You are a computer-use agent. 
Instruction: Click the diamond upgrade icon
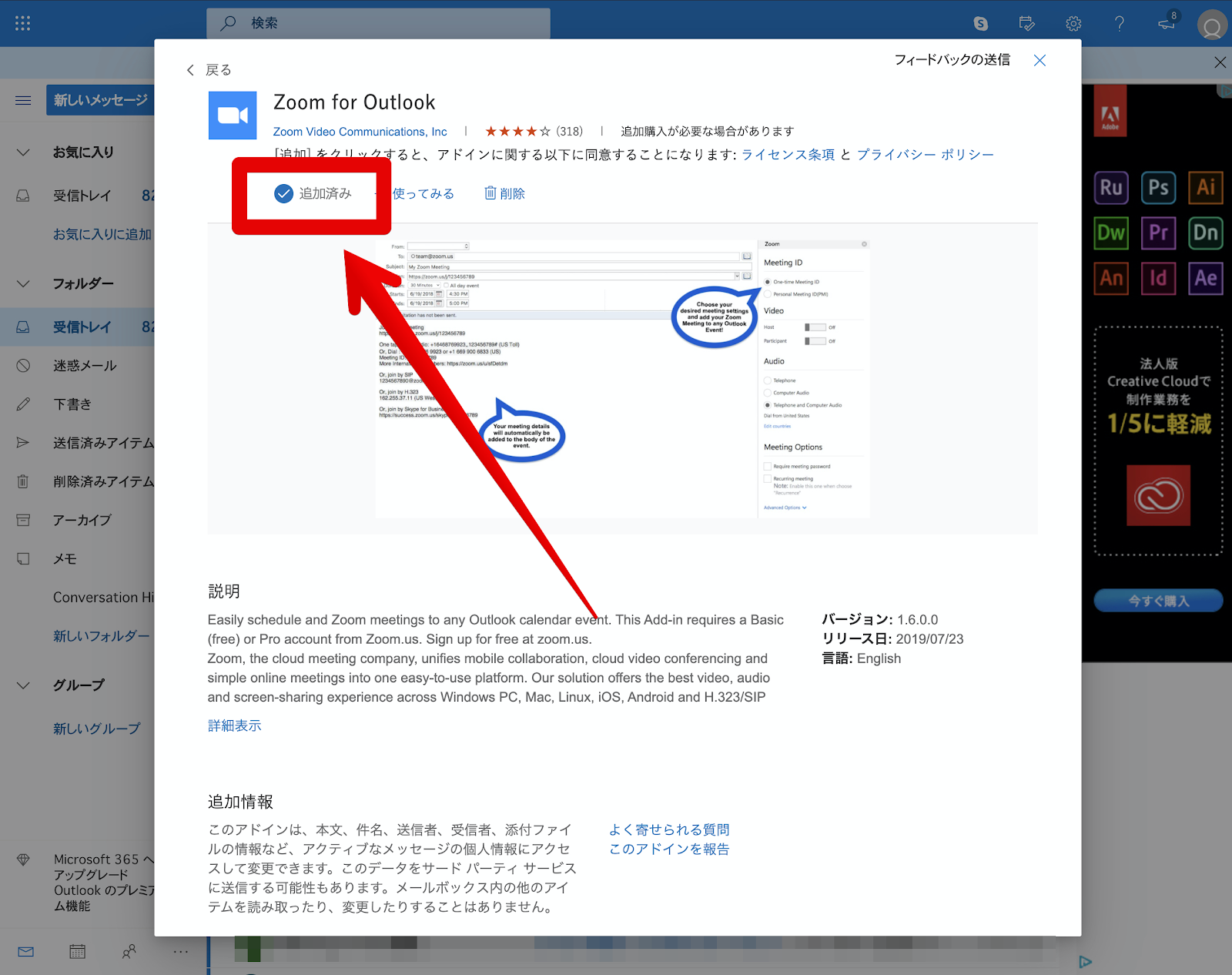[23, 859]
